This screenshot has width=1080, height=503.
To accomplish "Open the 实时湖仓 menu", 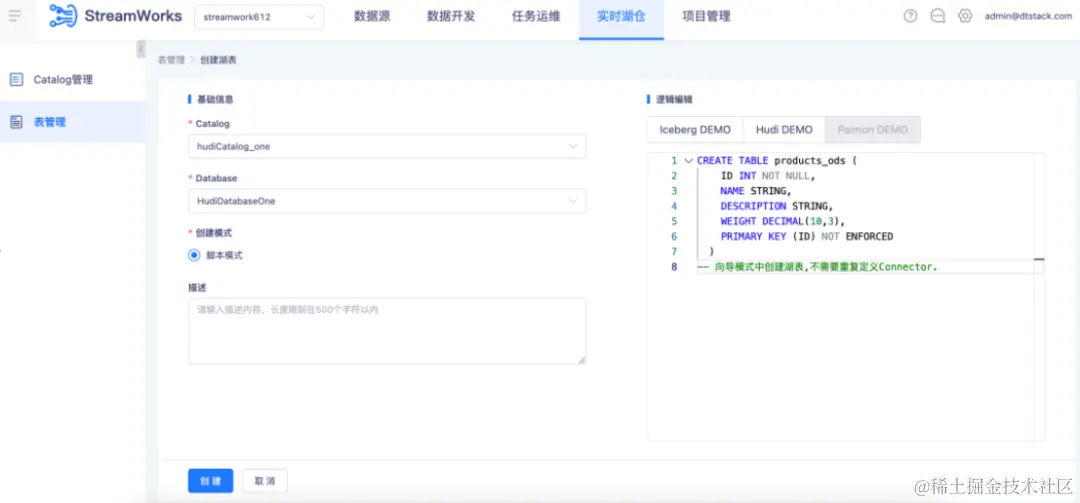I will coord(621,17).
